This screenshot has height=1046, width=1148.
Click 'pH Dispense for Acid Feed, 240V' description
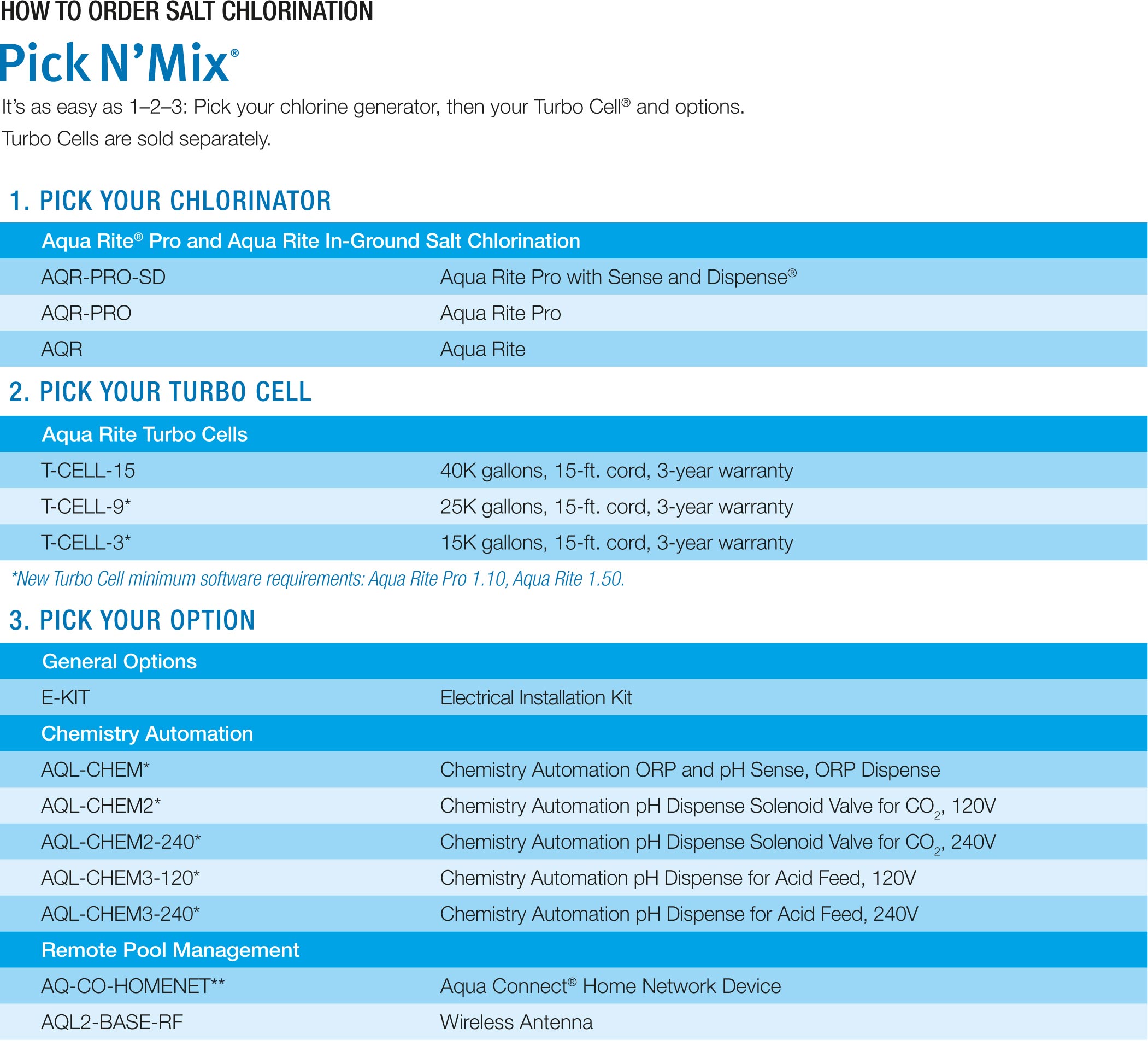[x=679, y=914]
